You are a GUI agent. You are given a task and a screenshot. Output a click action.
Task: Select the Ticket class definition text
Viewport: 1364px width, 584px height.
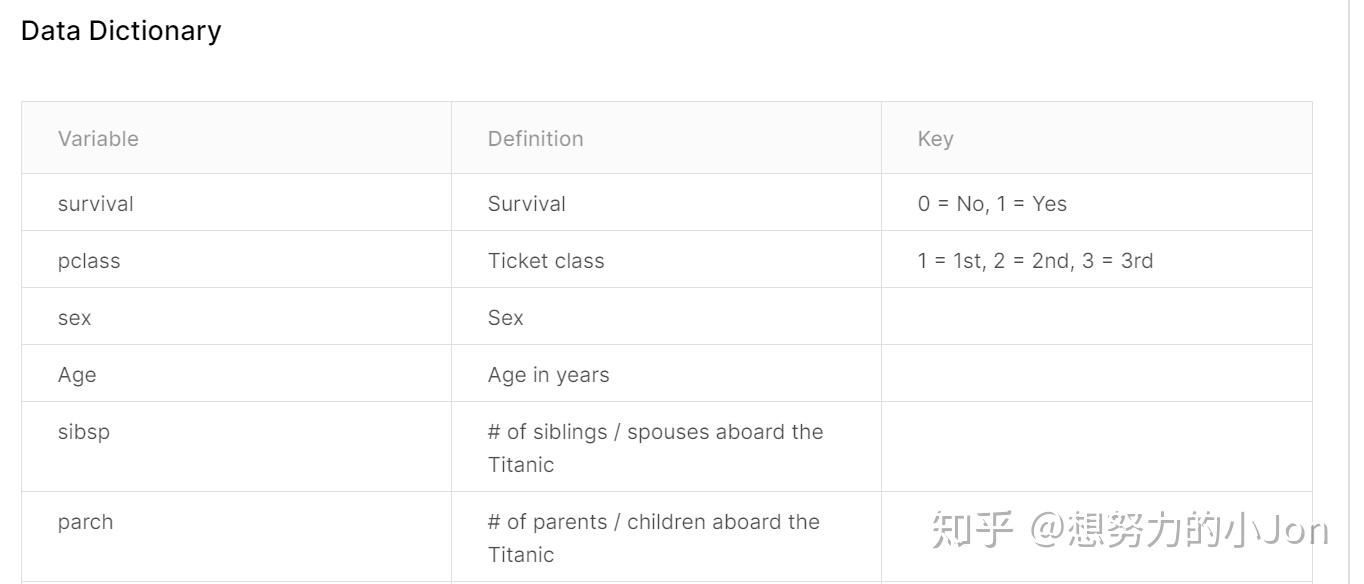[546, 261]
